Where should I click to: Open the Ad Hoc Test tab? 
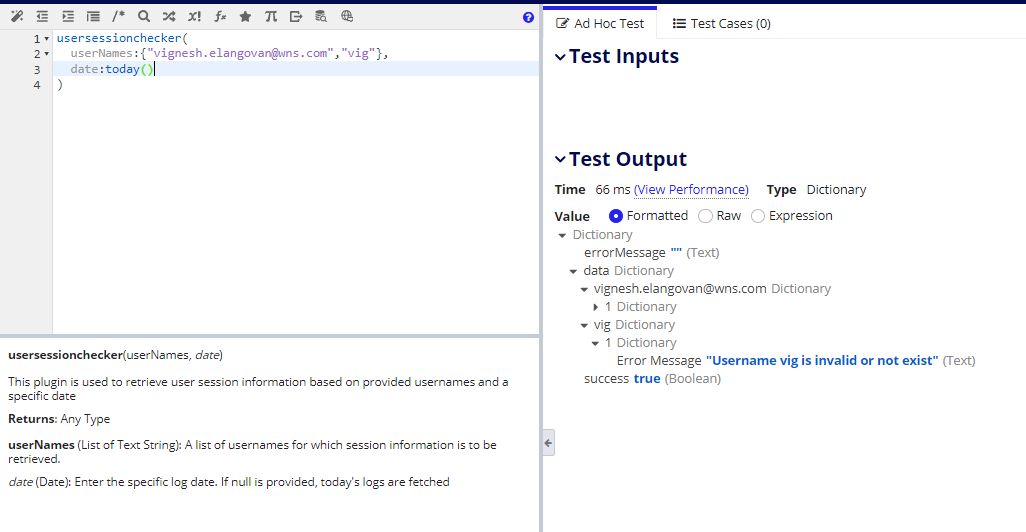(600, 24)
